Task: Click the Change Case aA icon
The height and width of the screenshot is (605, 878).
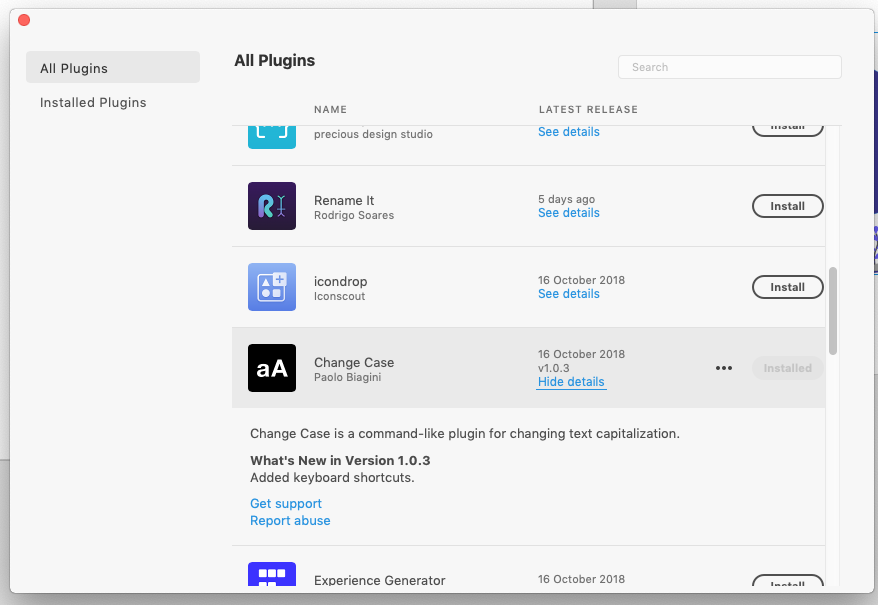Action: pyautogui.click(x=272, y=368)
